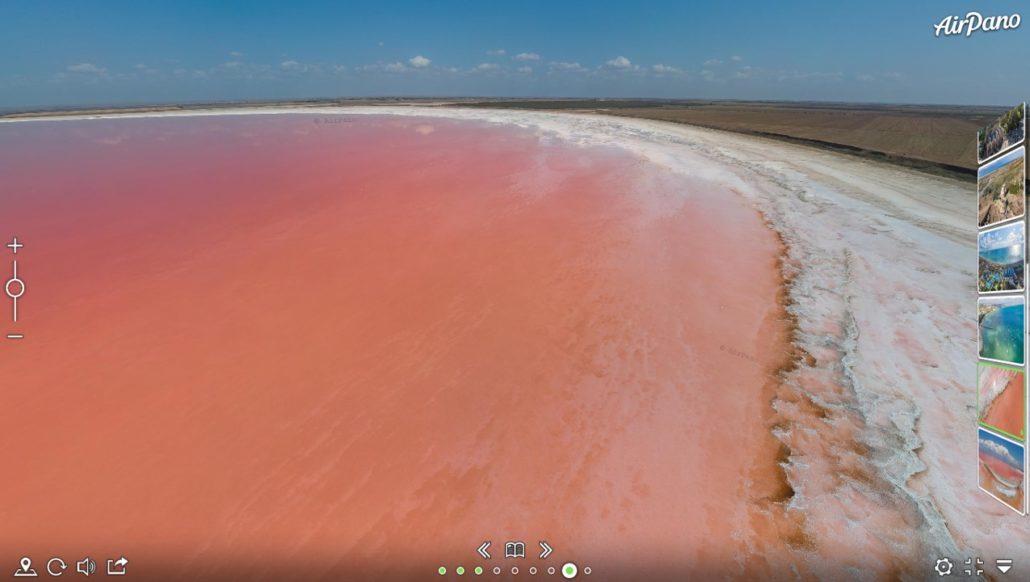Open the book info icon
This screenshot has height=582, width=1030.
(x=515, y=550)
